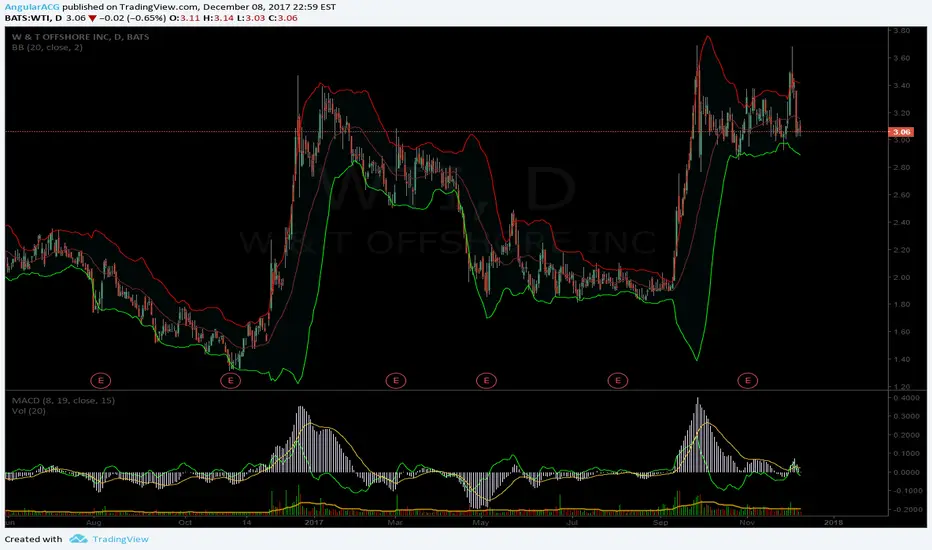Screen dimensions: 932x550
Task: Click the earnings E marker between Oct and 14
Action: 231,380
